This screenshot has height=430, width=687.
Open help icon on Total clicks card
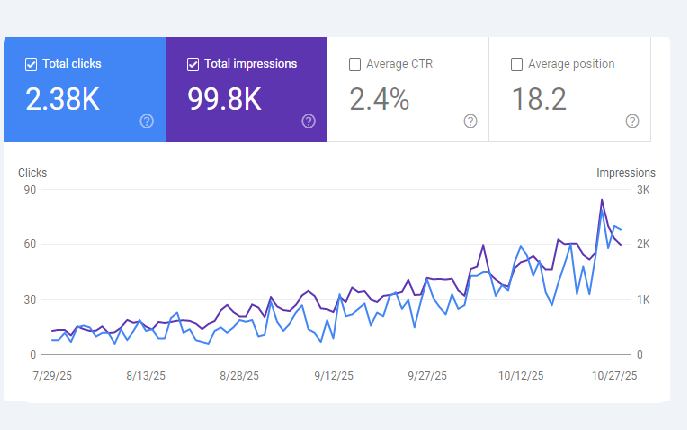click(147, 121)
